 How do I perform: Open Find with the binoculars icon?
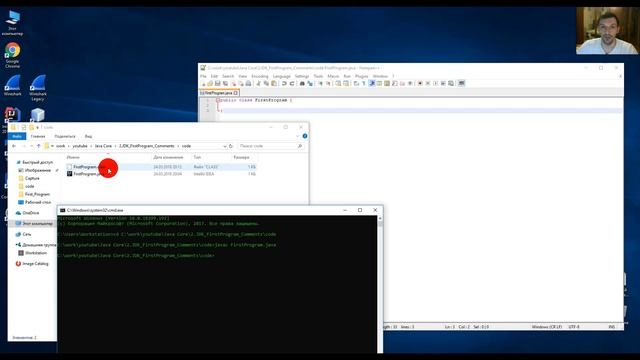[302, 83]
